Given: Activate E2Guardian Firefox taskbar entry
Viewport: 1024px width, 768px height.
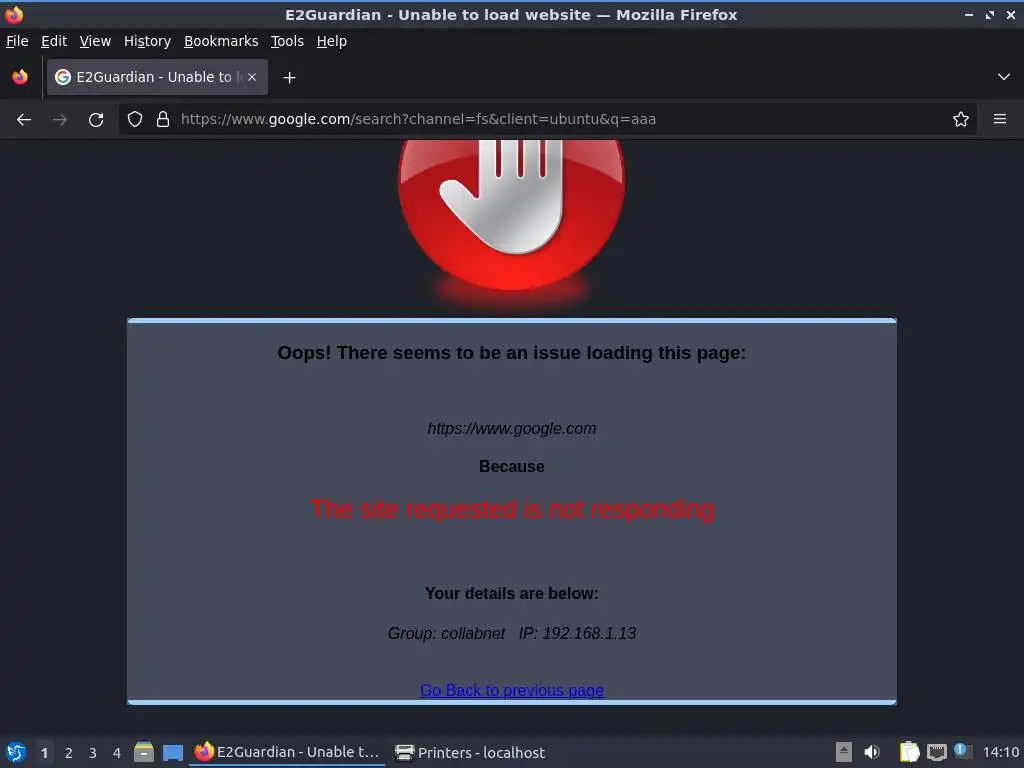Looking at the screenshot, I should [x=287, y=752].
